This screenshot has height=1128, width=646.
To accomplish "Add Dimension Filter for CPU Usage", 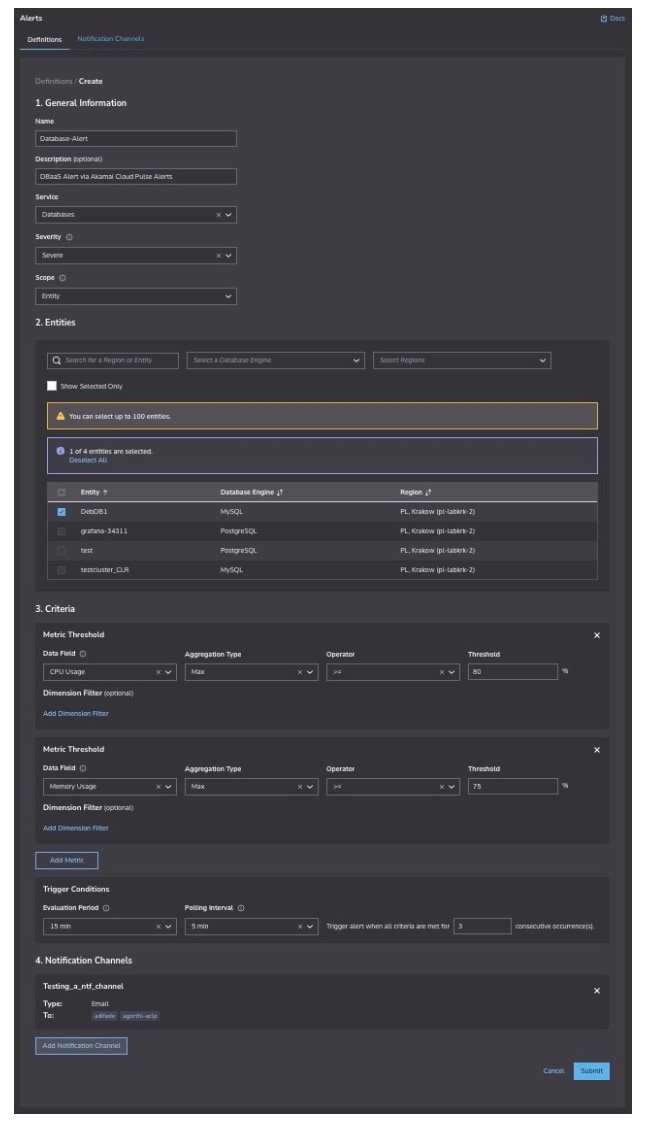I will [x=76, y=714].
